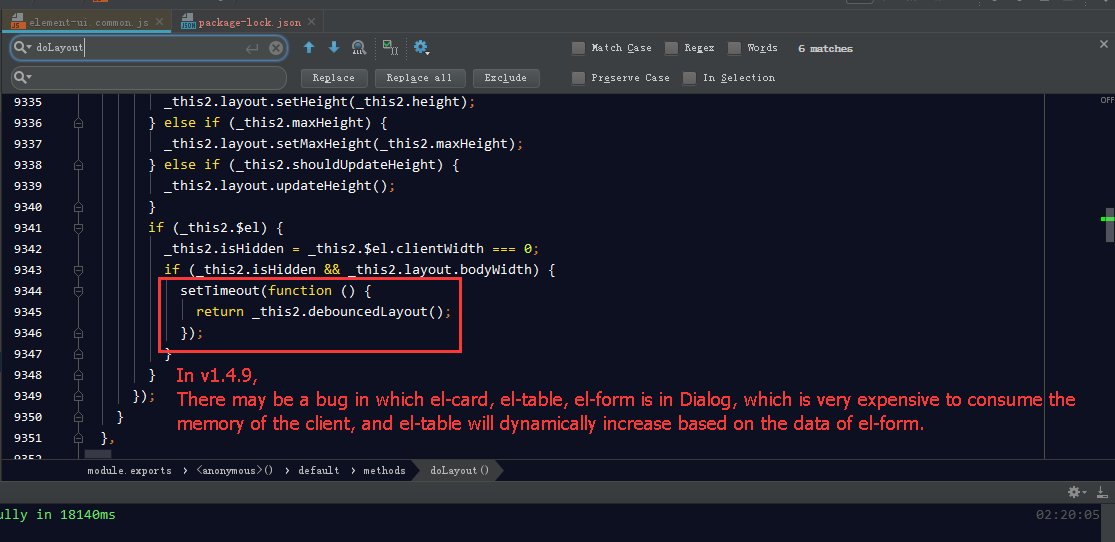
Task: Open search history magnifier dropdown
Action: tap(23, 48)
